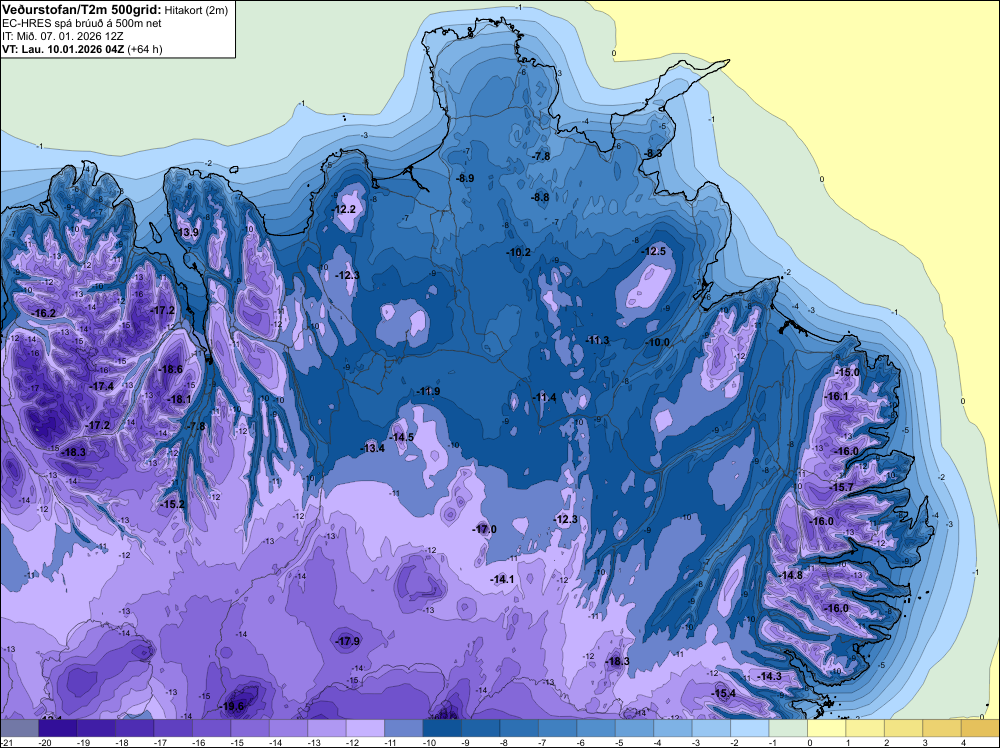Click the '-14.8' temperature value
The image size is (1000, 748).
click(x=791, y=575)
